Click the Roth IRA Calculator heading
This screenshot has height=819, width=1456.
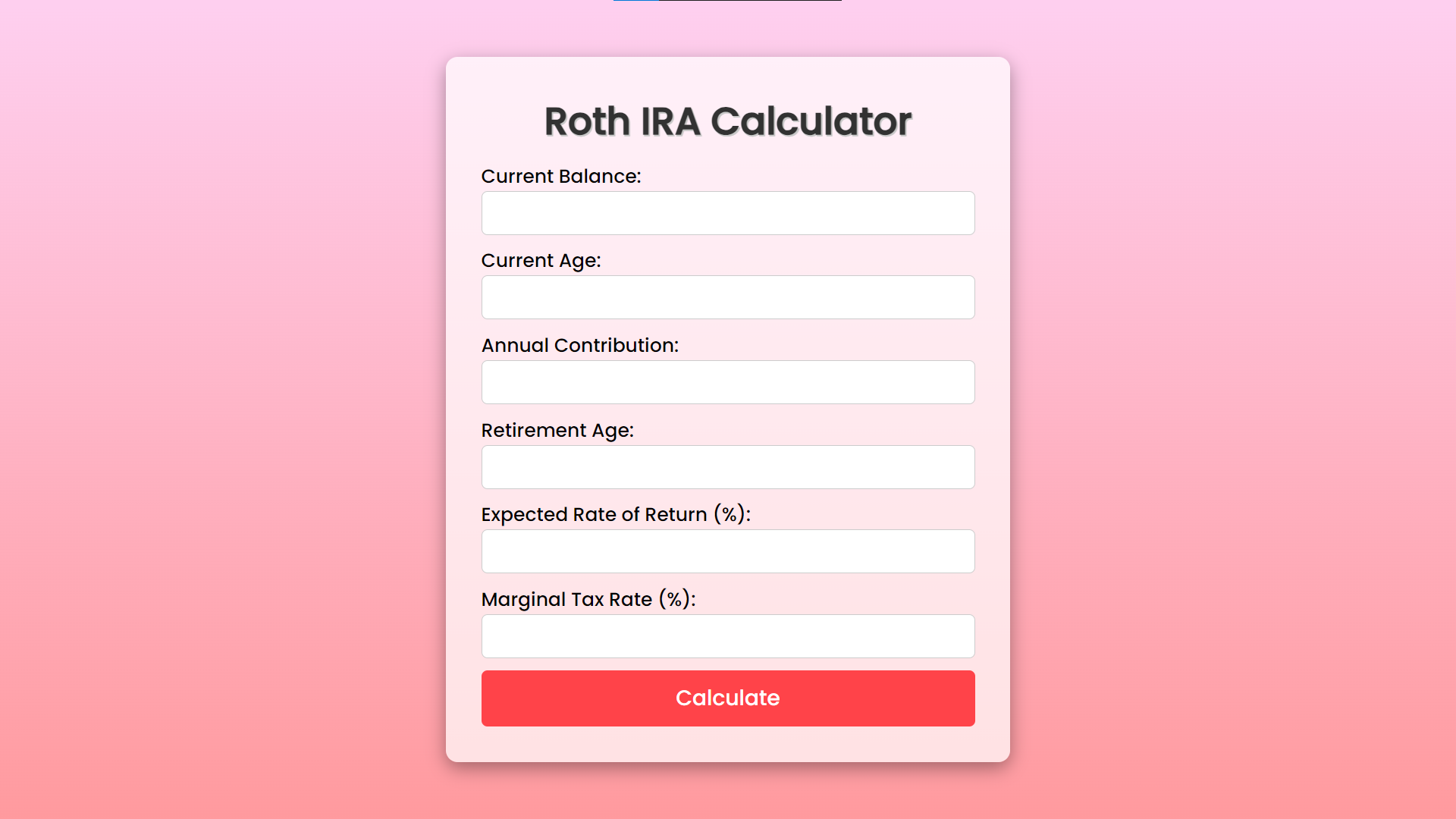coord(728,121)
